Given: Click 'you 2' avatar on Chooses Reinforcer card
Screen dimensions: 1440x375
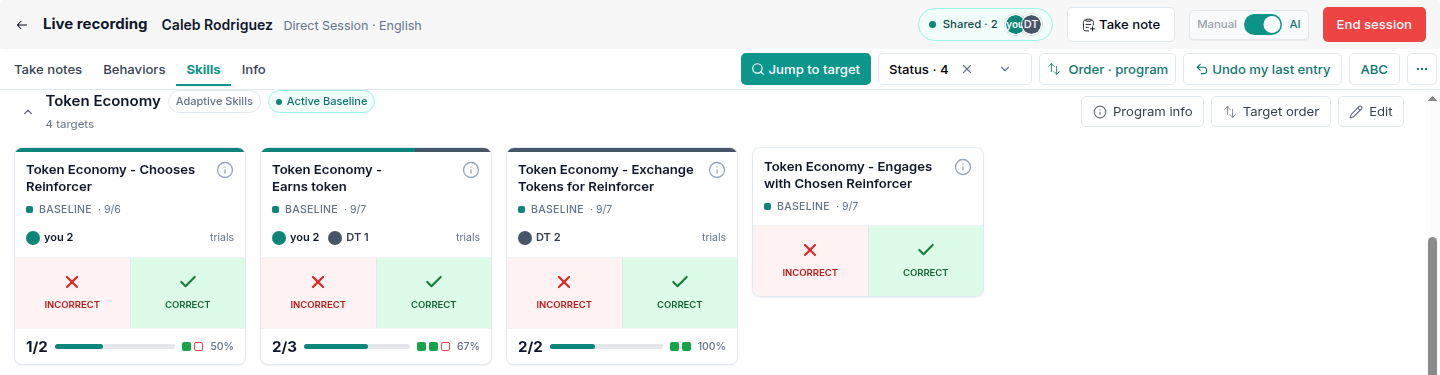Looking at the screenshot, I should click(x=33, y=238).
